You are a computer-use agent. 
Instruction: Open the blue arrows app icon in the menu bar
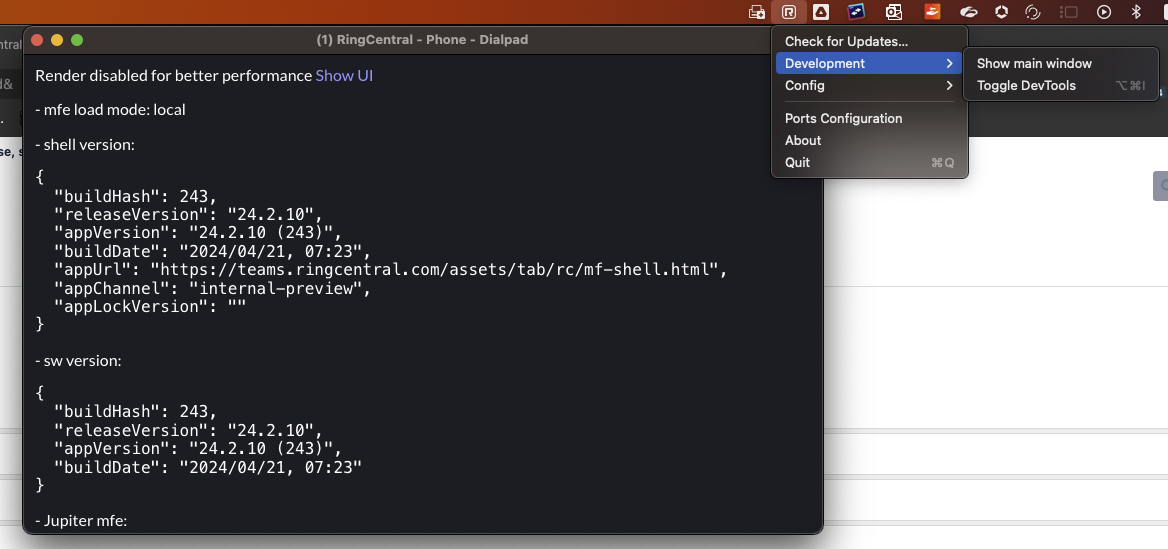[857, 12]
